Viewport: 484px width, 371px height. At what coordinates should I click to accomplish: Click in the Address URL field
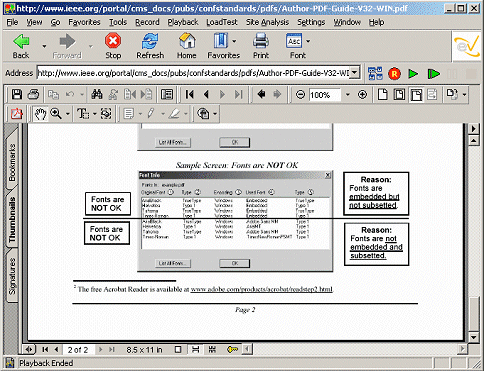click(194, 73)
